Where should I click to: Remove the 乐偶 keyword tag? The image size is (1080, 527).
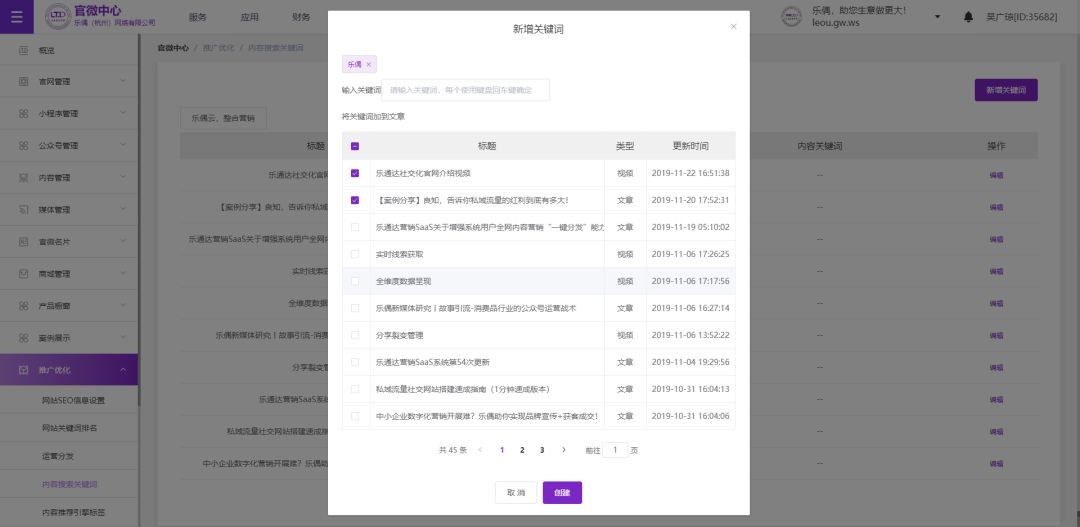click(x=369, y=64)
